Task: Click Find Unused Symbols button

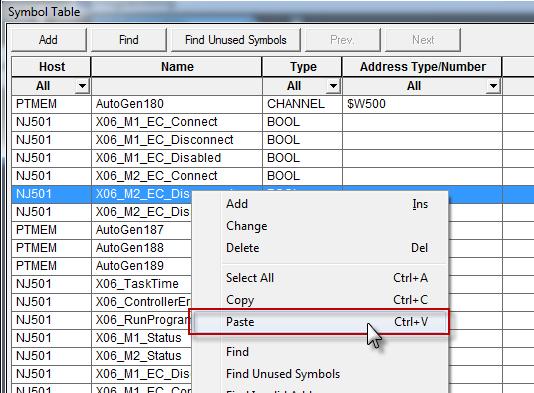Action: pyautogui.click(x=236, y=40)
